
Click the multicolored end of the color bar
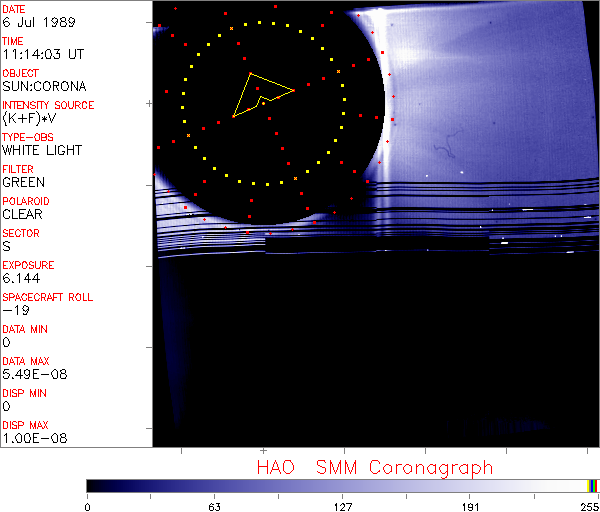(593, 485)
